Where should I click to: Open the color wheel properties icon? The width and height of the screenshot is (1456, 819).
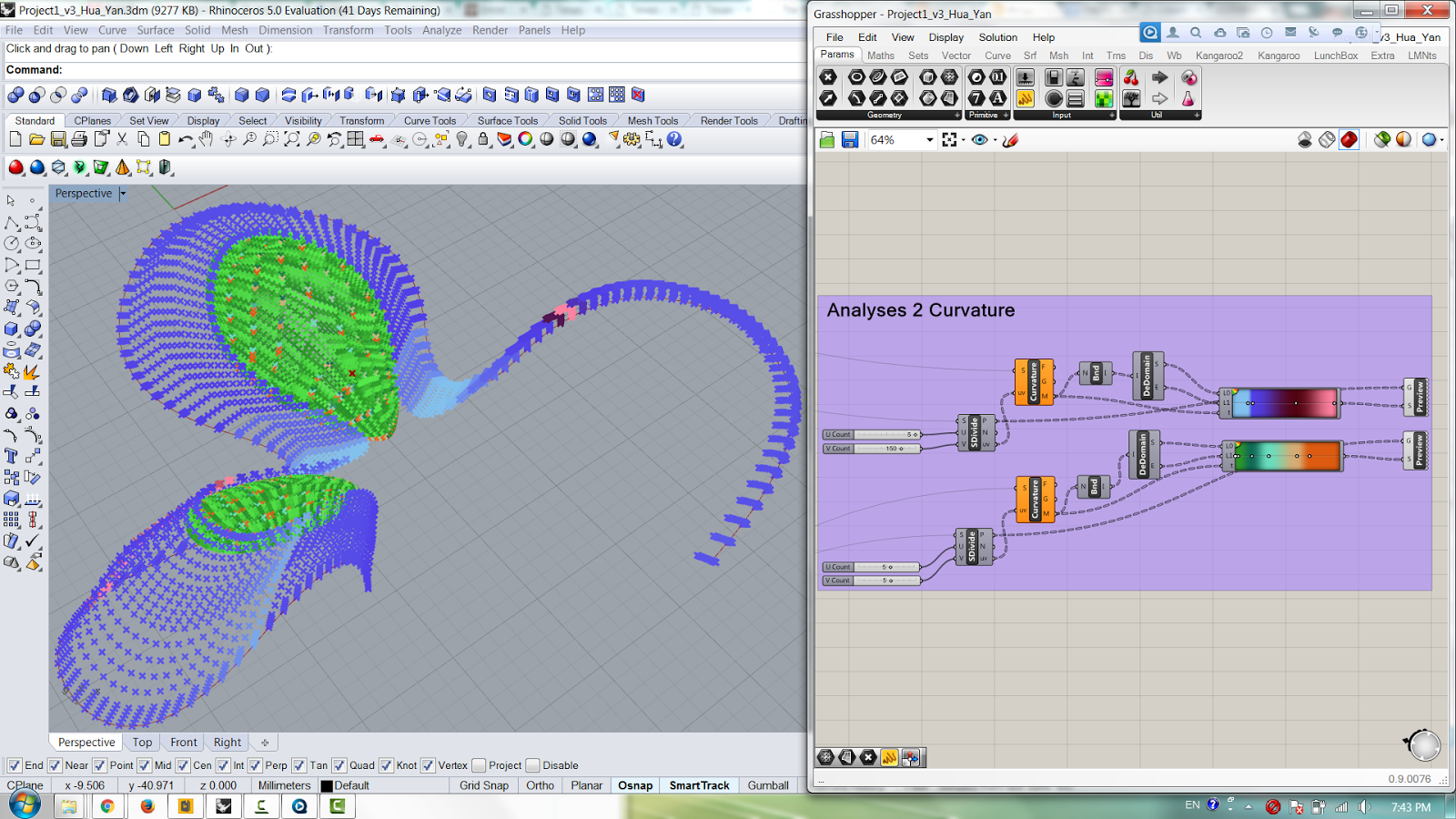(526, 139)
